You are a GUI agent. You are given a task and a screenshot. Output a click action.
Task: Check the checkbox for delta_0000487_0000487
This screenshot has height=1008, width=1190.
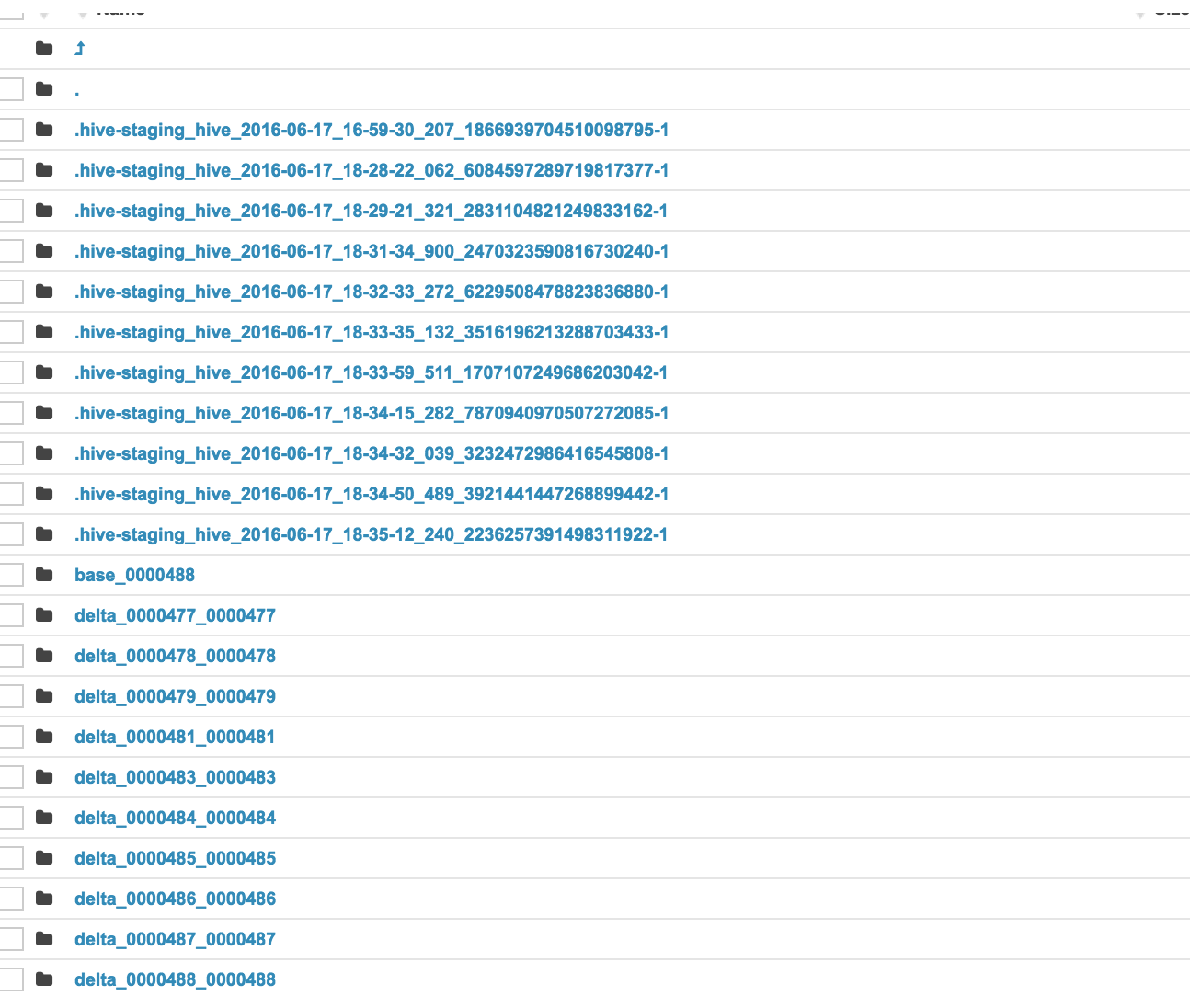11,938
